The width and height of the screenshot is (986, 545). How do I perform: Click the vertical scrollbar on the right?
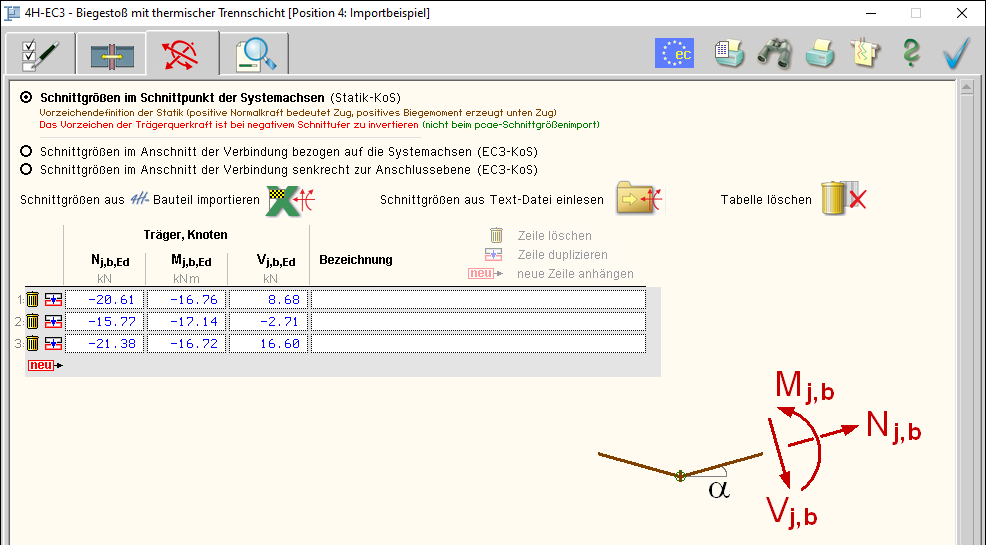(966, 300)
